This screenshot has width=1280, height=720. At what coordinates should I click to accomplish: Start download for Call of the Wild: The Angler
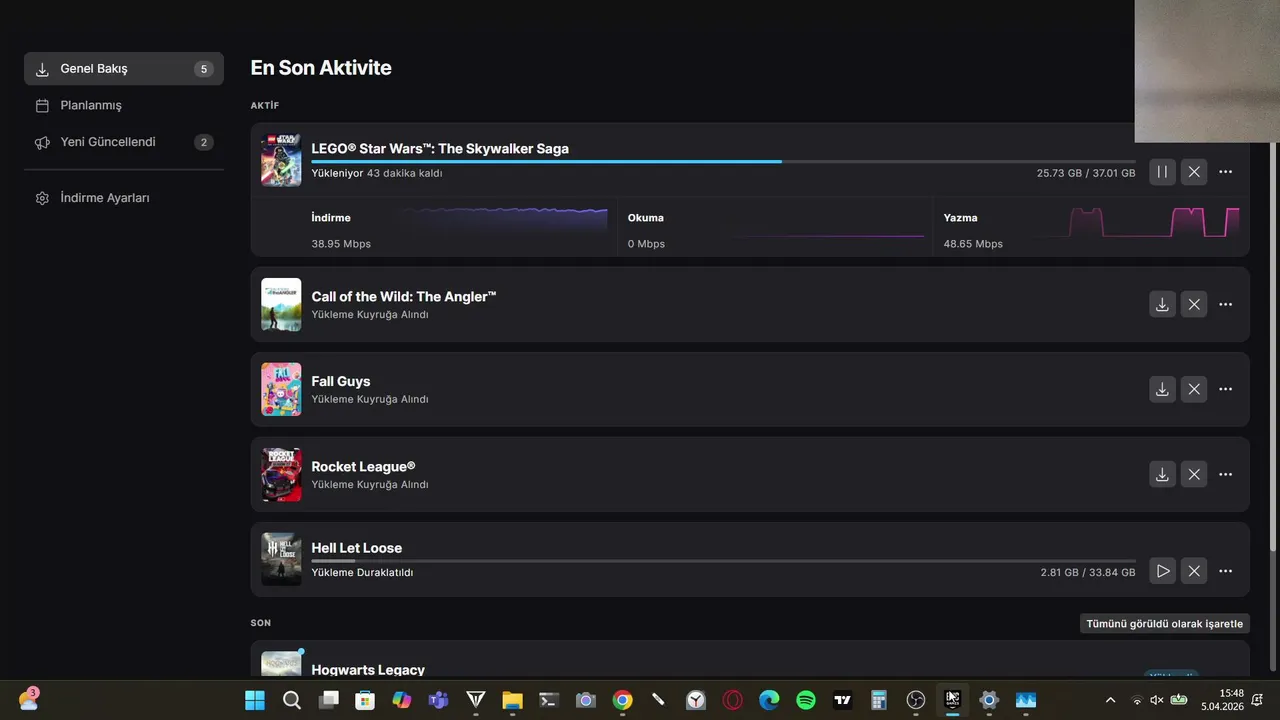point(1162,304)
